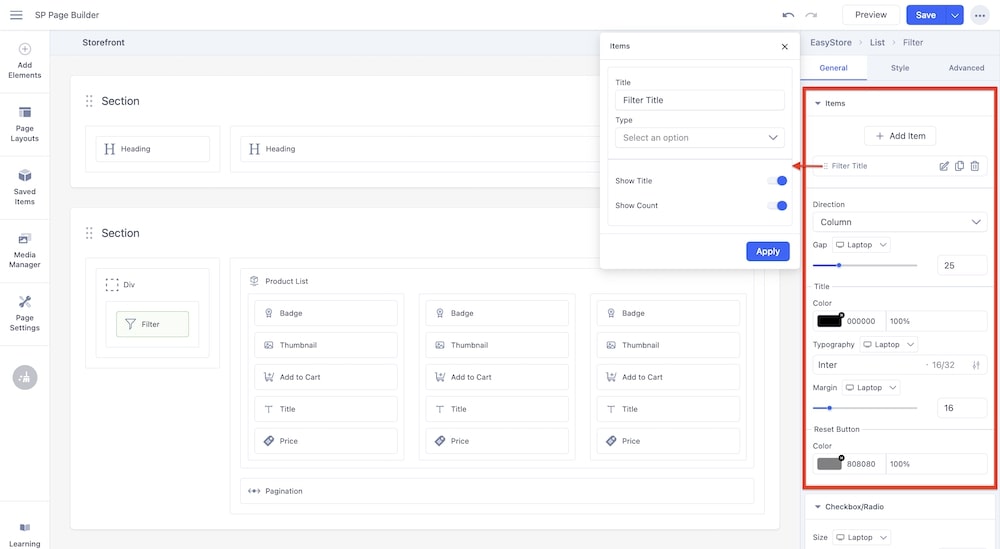Image resolution: width=1000 pixels, height=549 pixels.
Task: Open the Type select dropdown
Action: (x=700, y=138)
